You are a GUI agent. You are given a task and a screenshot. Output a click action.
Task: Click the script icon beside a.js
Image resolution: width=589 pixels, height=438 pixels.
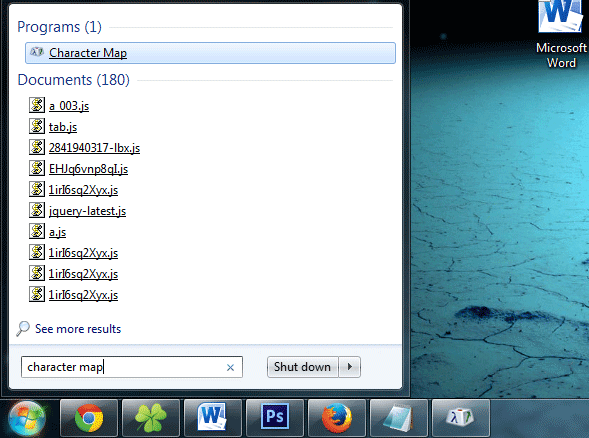37,231
